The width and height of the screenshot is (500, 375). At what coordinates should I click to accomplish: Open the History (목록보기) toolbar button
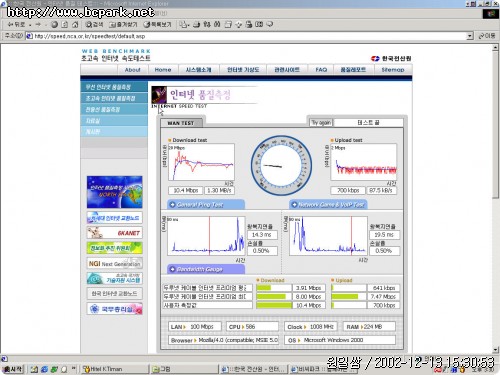click(x=157, y=24)
